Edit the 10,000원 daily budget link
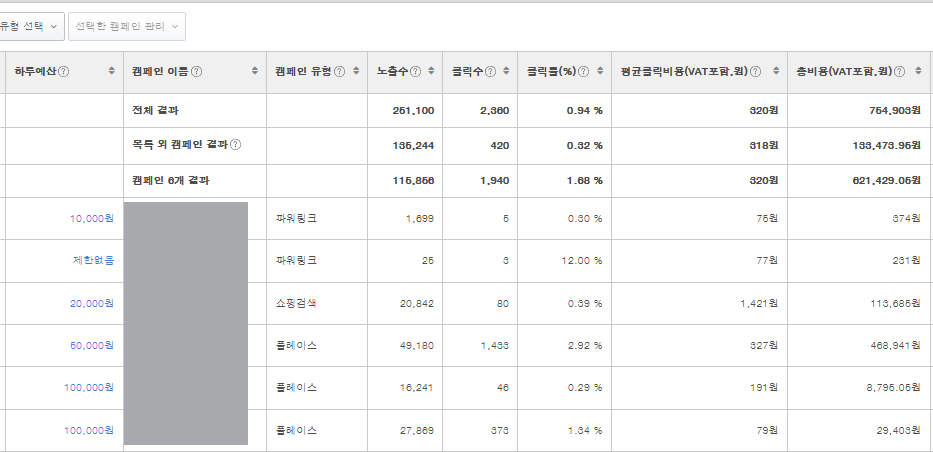This screenshot has width=933, height=452. point(92,218)
